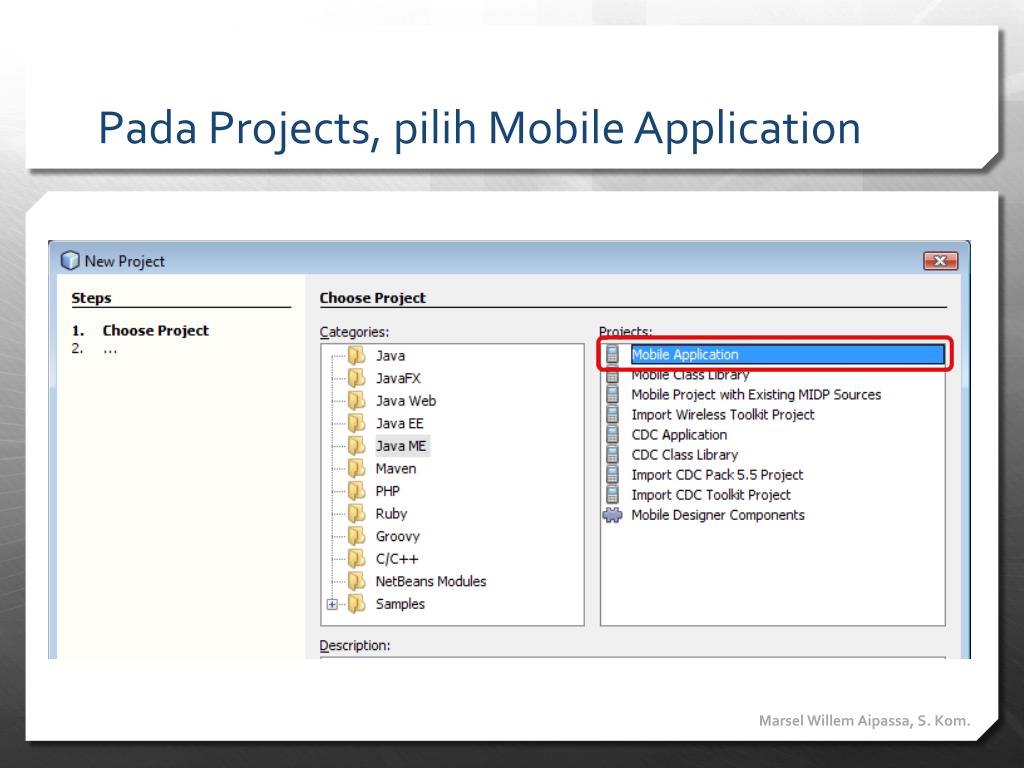1024x768 pixels.
Task: Click the Java EE folder icon
Action: pos(357,423)
